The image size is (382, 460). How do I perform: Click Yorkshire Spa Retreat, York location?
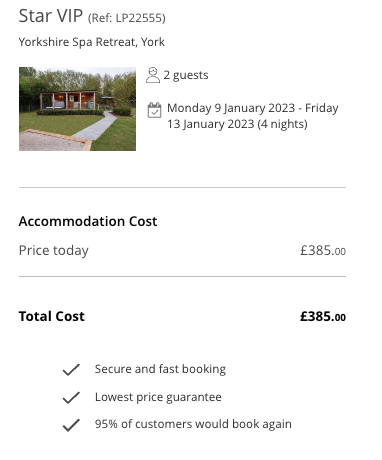tap(92, 42)
